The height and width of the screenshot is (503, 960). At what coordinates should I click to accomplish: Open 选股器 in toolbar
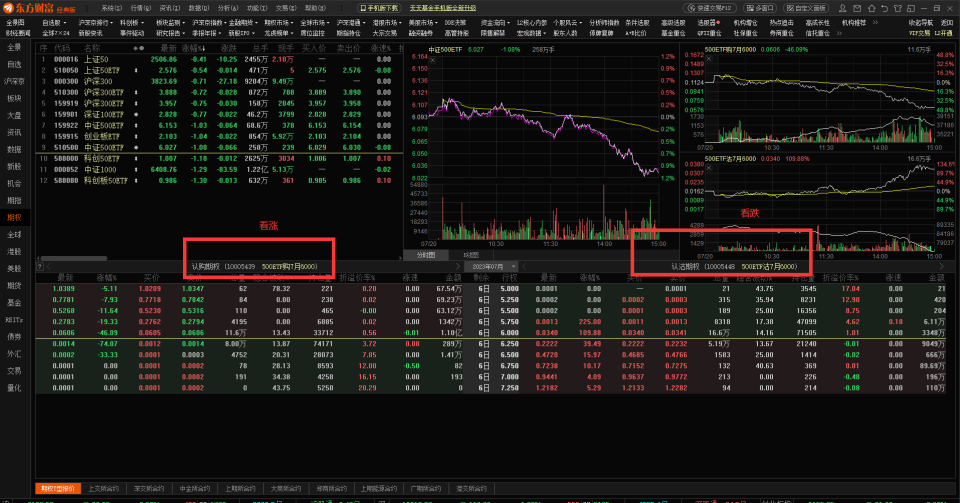coord(708,23)
